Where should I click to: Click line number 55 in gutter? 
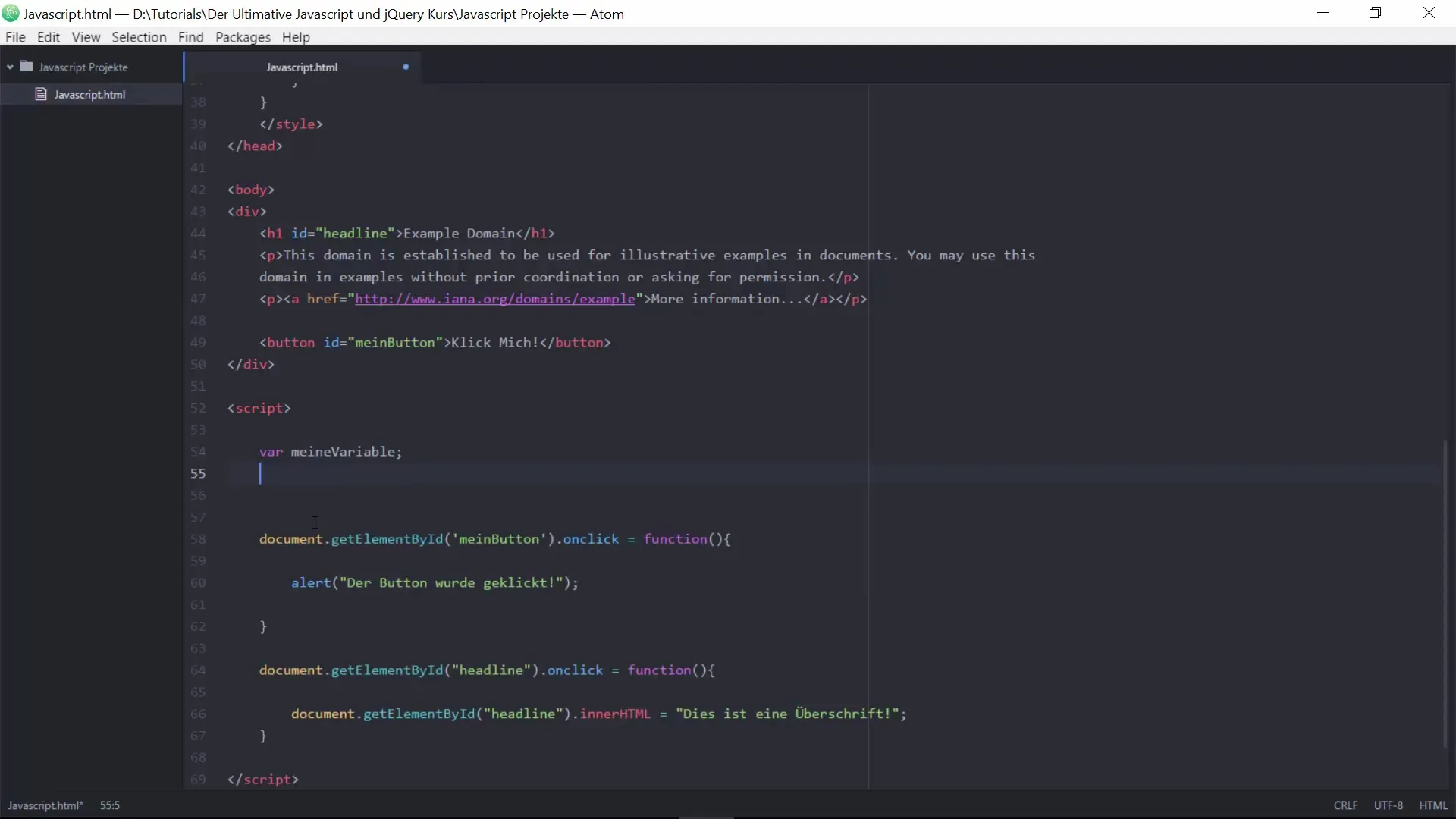pos(198,473)
